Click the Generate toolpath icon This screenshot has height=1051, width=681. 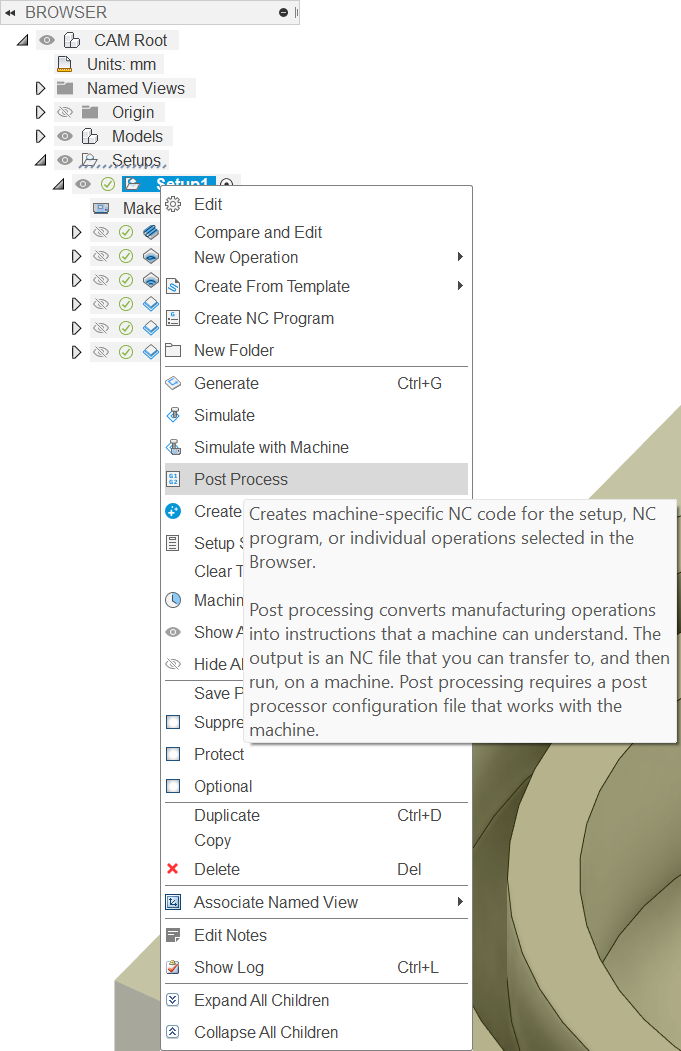click(x=173, y=383)
